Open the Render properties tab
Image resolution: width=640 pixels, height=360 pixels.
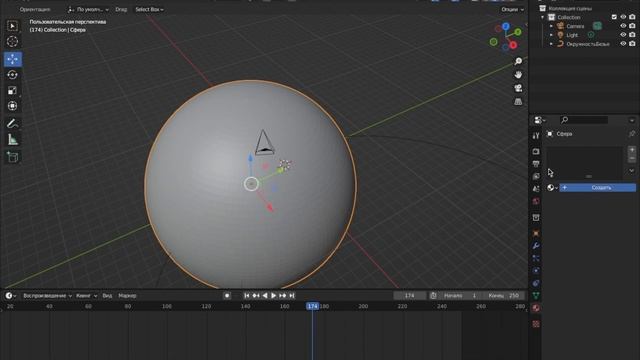536,151
